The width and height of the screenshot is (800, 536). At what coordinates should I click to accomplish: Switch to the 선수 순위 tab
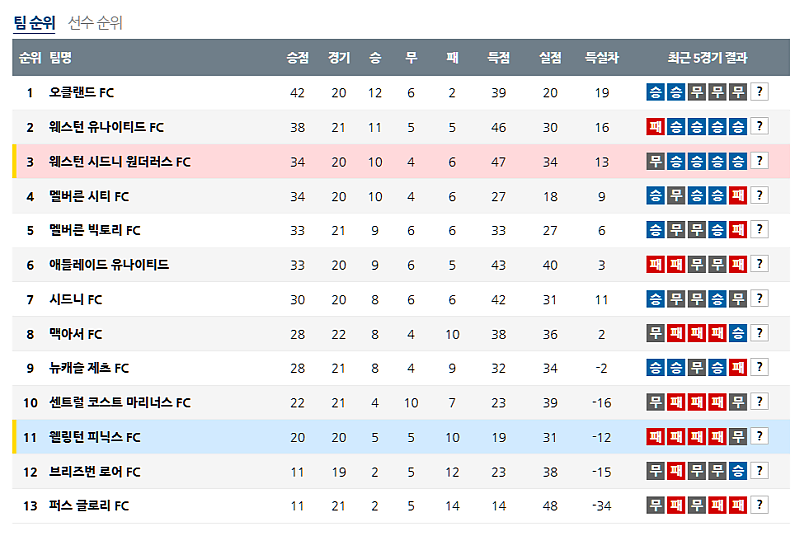(95, 23)
